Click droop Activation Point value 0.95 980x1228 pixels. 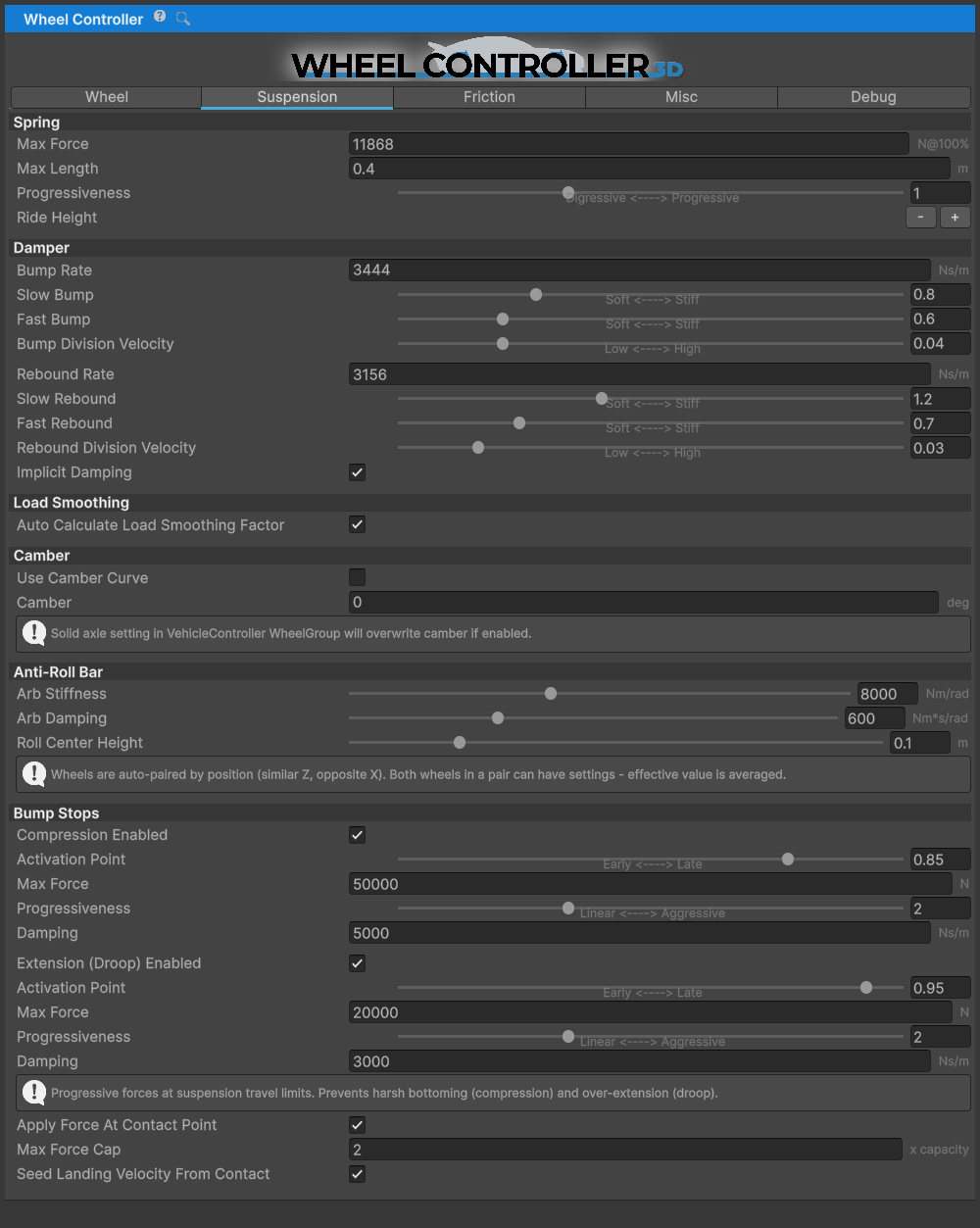[x=940, y=988]
